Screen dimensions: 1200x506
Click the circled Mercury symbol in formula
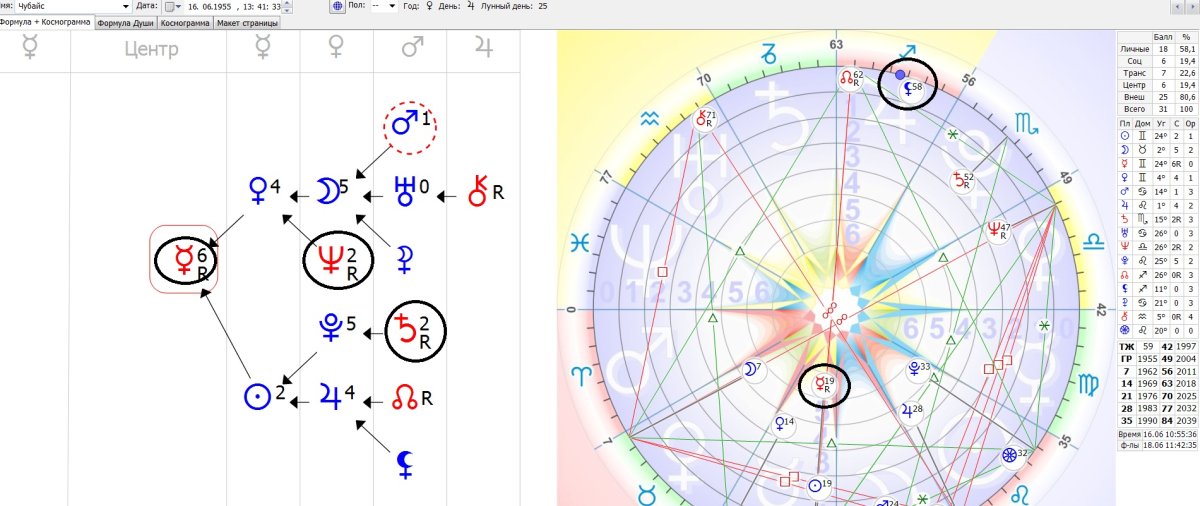[184, 262]
